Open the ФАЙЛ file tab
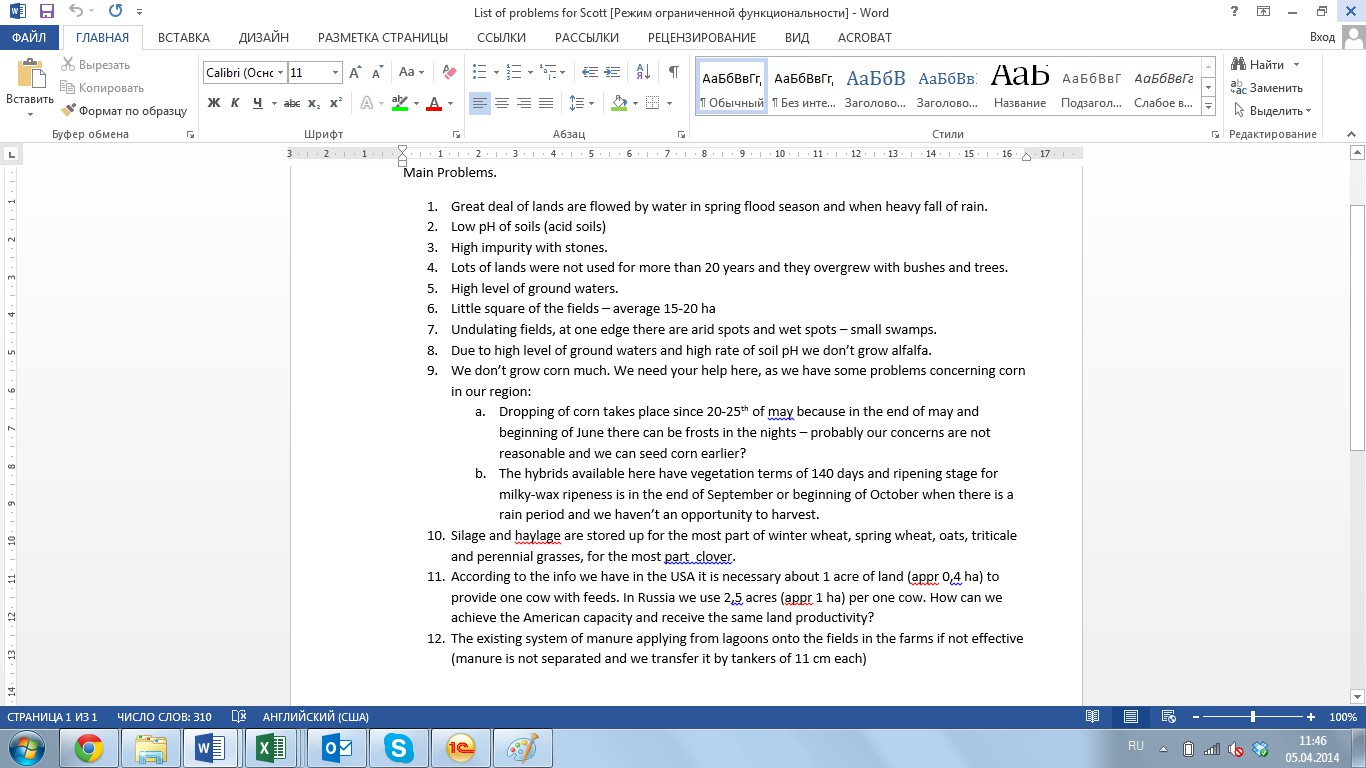 [x=30, y=38]
